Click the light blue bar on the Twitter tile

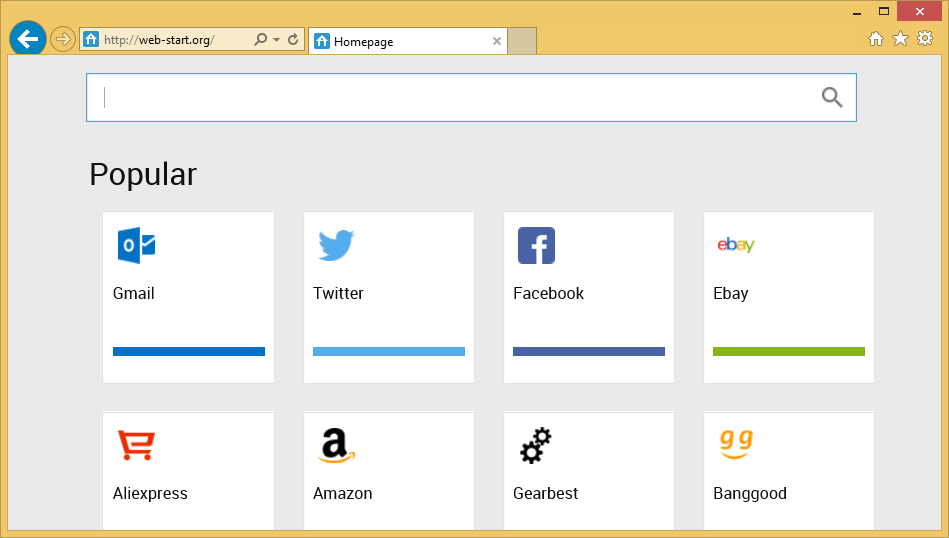(x=389, y=352)
